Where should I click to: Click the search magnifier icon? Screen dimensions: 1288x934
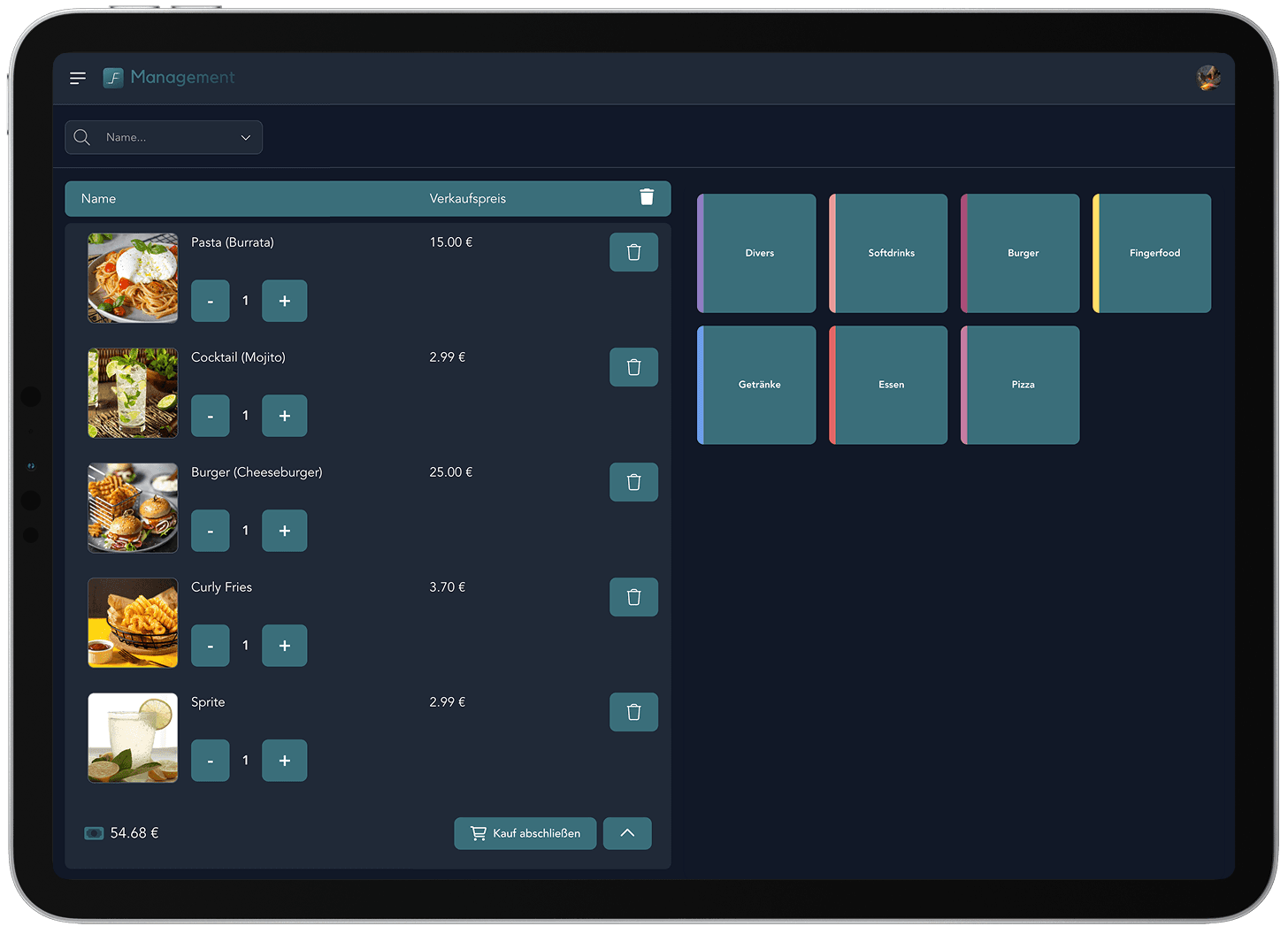click(81, 137)
